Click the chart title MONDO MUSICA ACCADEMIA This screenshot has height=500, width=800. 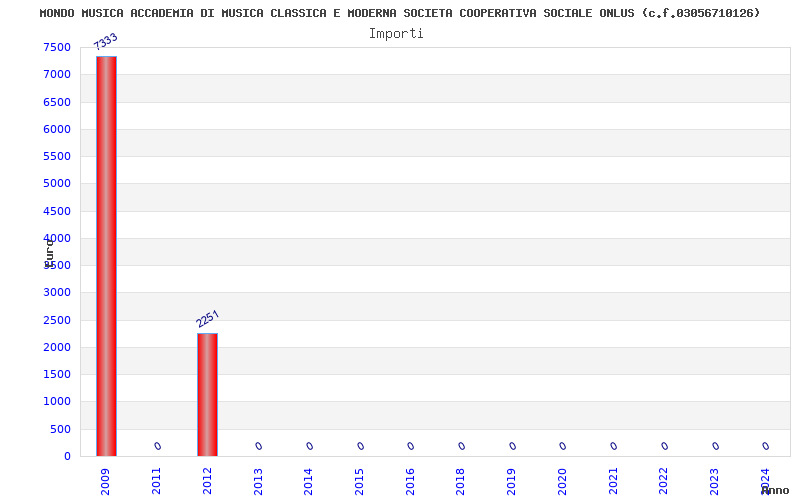point(399,13)
